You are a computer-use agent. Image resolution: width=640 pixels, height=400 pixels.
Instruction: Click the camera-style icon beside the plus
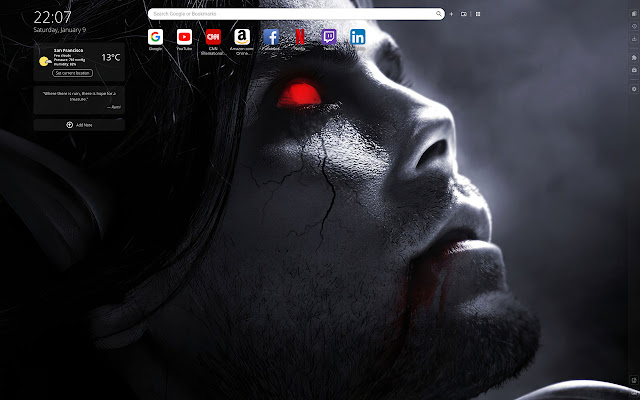pyautogui.click(x=464, y=14)
